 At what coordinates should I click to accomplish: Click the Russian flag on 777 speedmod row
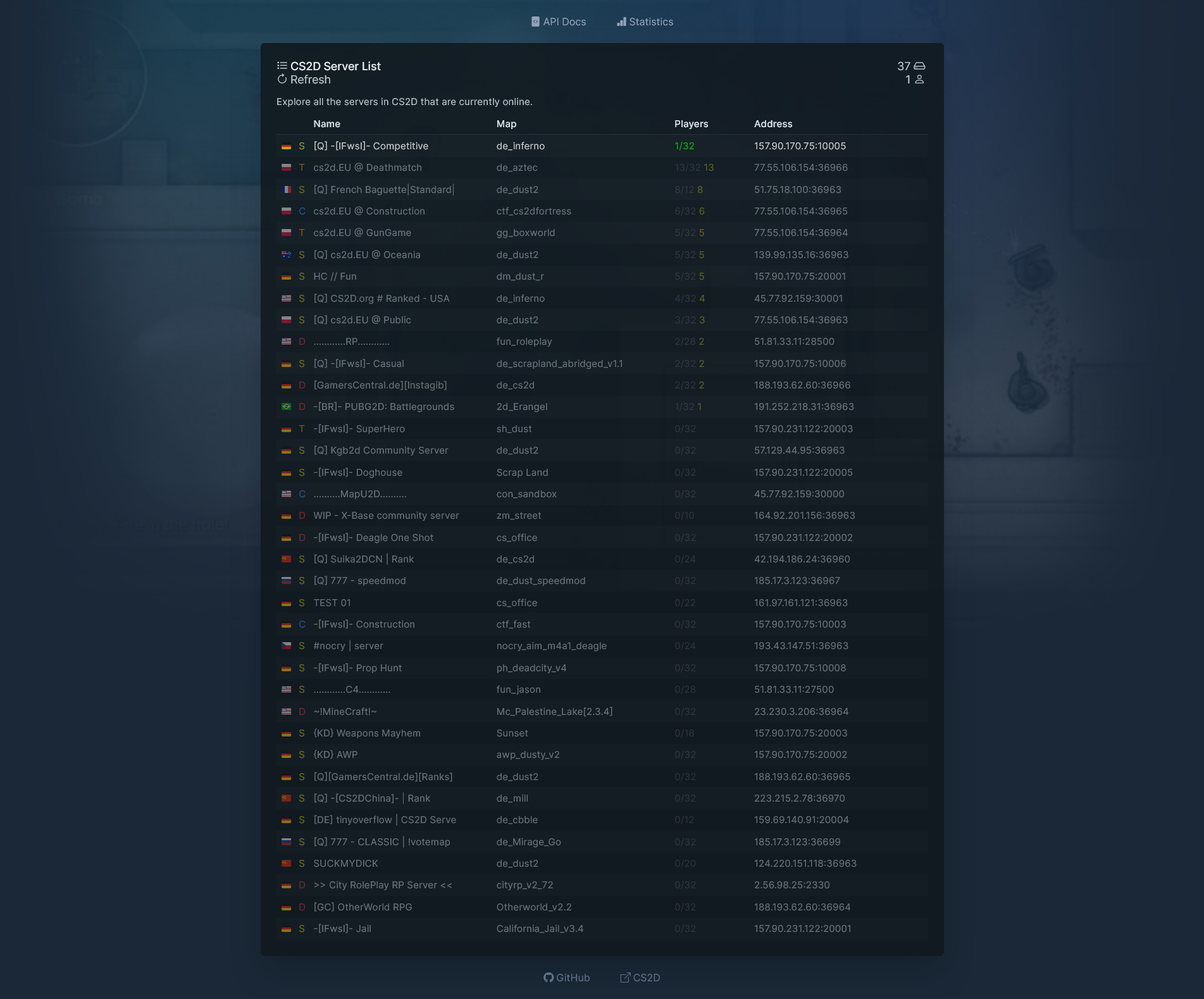click(x=286, y=581)
